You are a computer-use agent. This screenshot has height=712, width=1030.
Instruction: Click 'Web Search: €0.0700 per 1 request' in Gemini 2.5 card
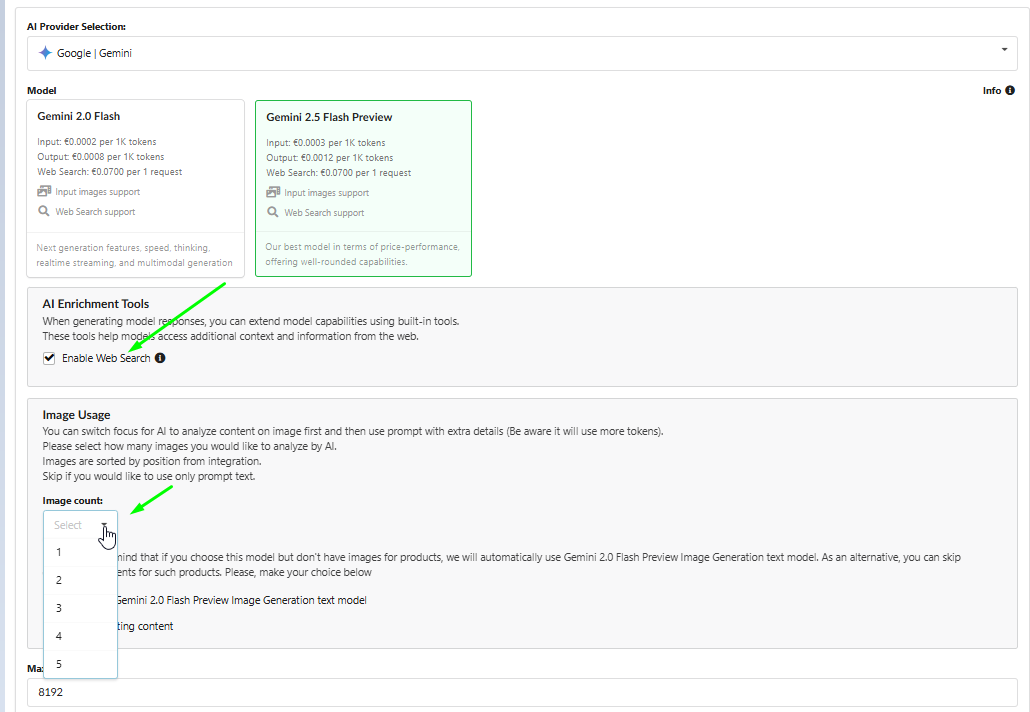tap(338, 173)
